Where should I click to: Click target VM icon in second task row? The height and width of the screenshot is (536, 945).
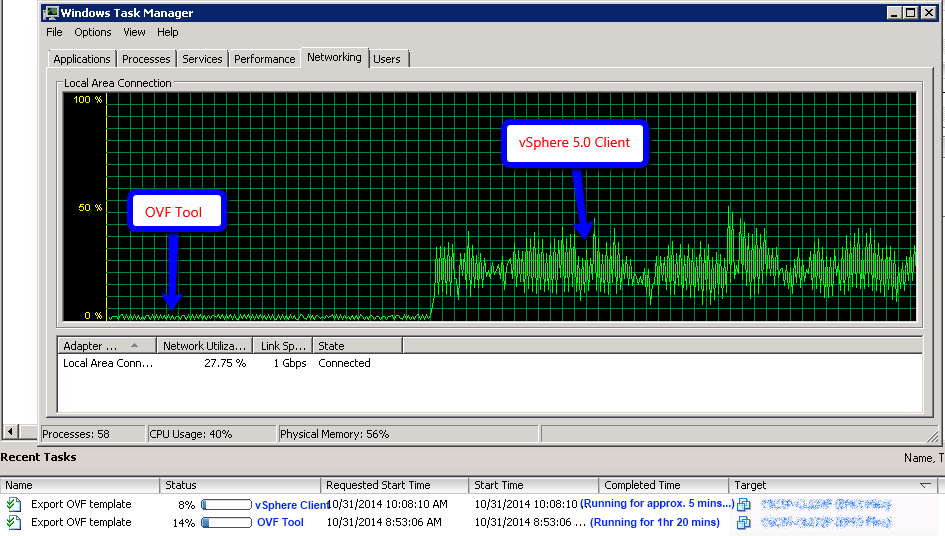coord(744,522)
